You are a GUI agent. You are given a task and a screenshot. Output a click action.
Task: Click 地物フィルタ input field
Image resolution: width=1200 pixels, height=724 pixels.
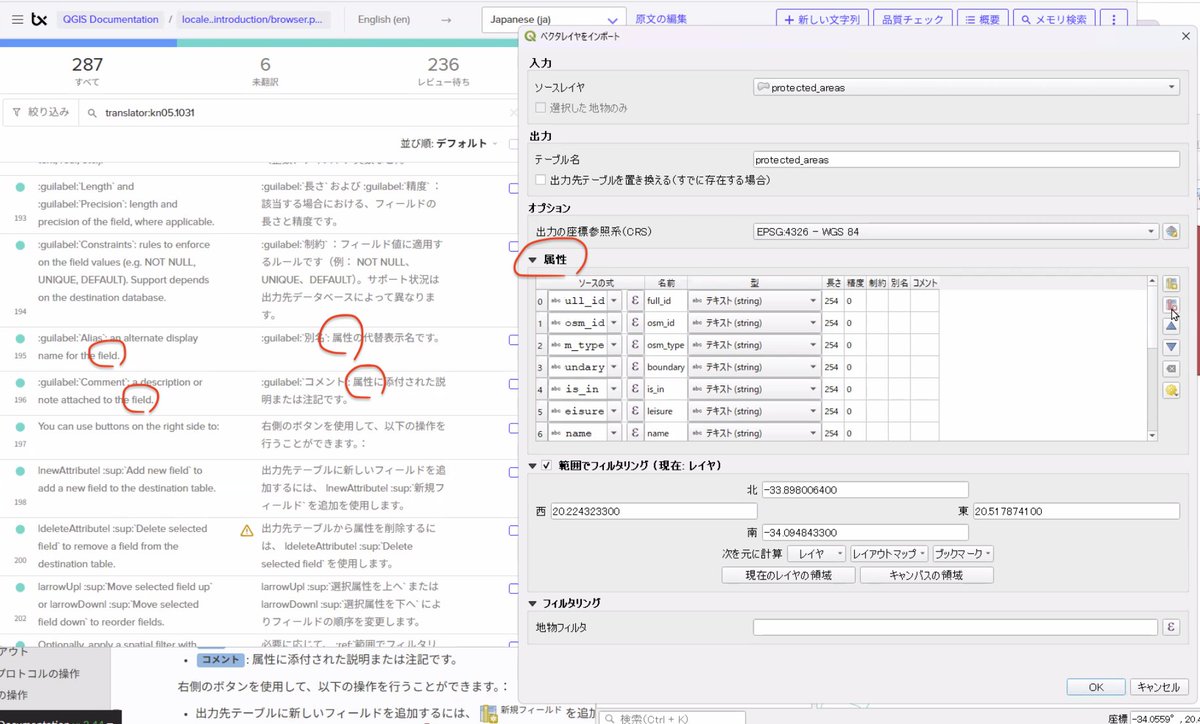(x=956, y=627)
